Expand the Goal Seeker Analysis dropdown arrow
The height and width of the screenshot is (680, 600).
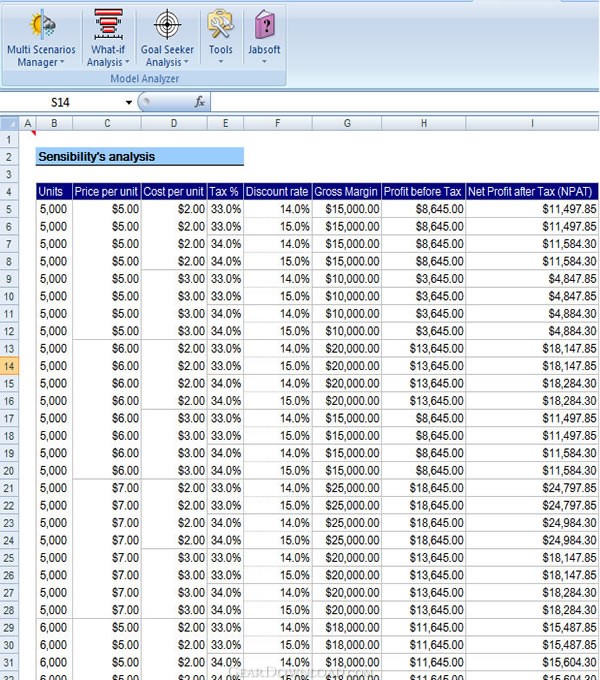(186, 62)
